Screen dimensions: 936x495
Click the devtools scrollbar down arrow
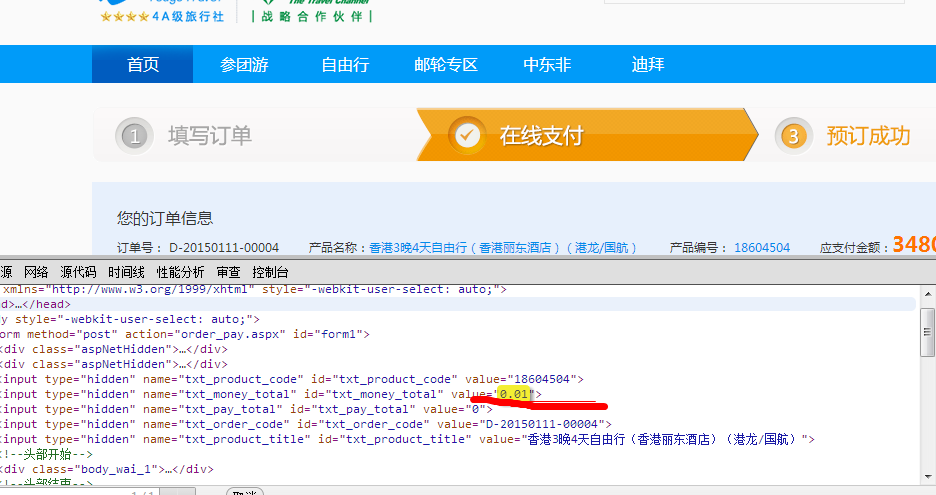point(928,477)
